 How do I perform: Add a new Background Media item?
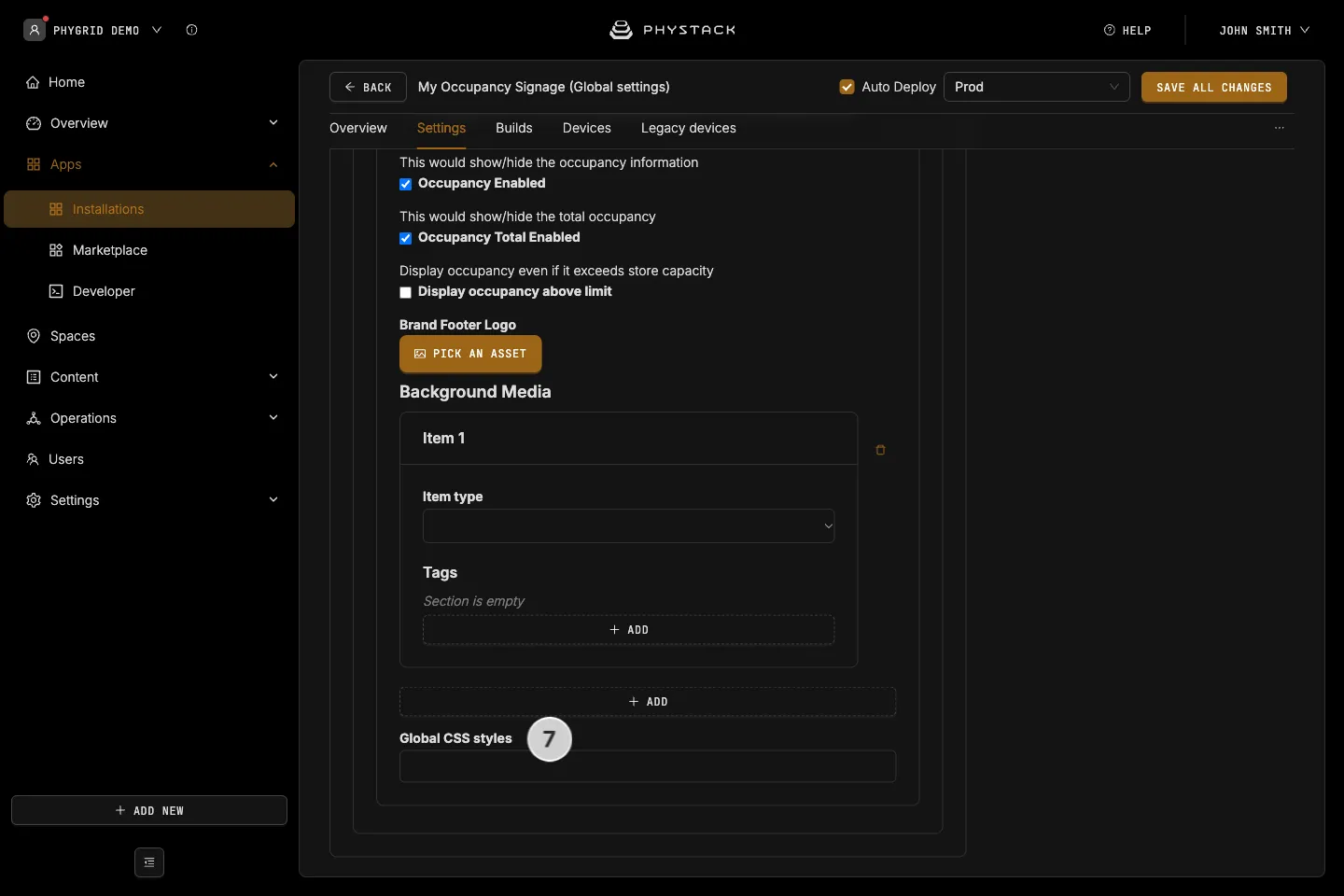[648, 702]
